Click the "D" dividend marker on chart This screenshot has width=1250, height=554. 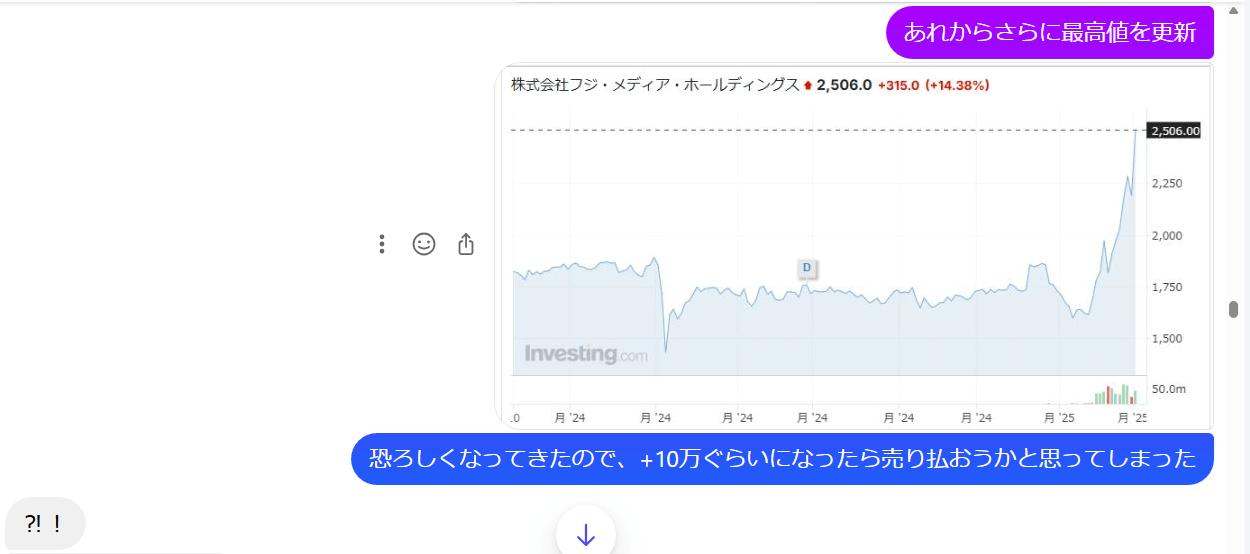pos(807,268)
